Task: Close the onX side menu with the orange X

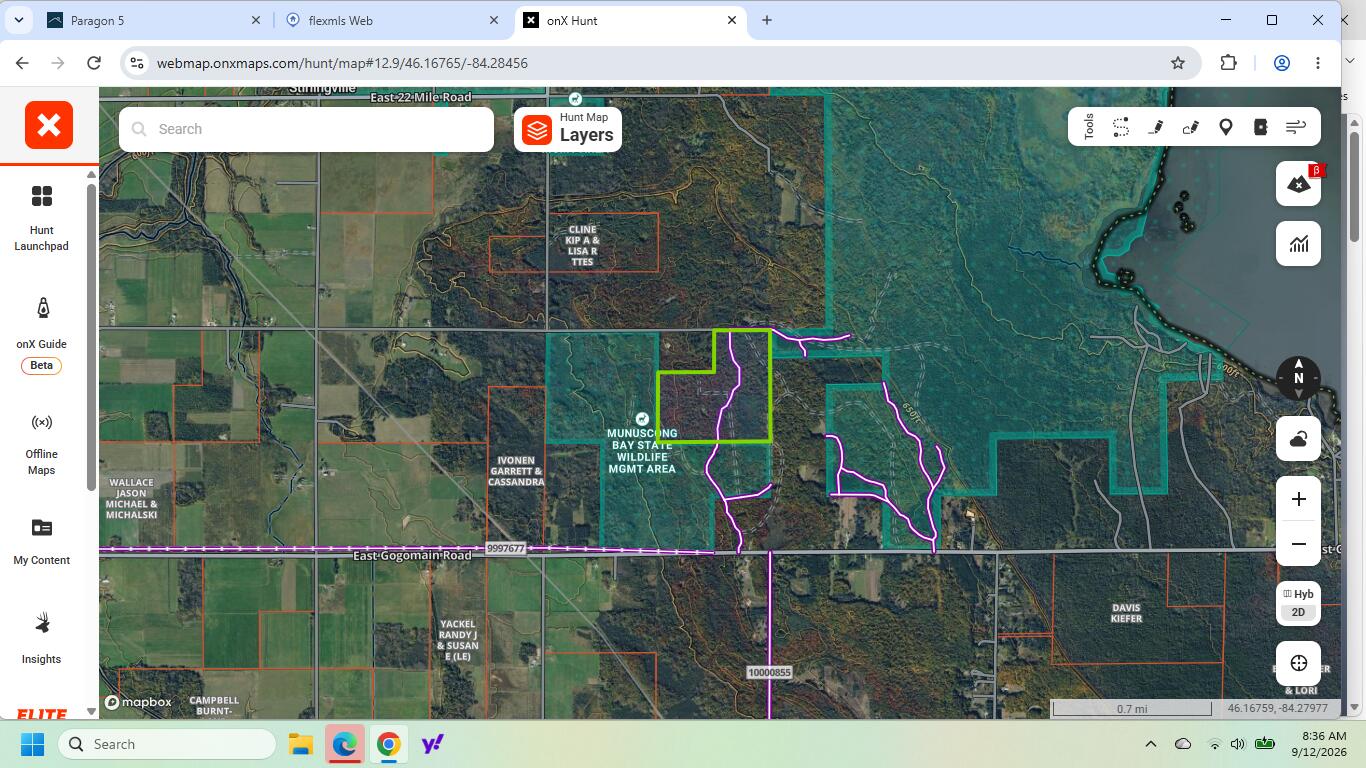Action: (49, 125)
